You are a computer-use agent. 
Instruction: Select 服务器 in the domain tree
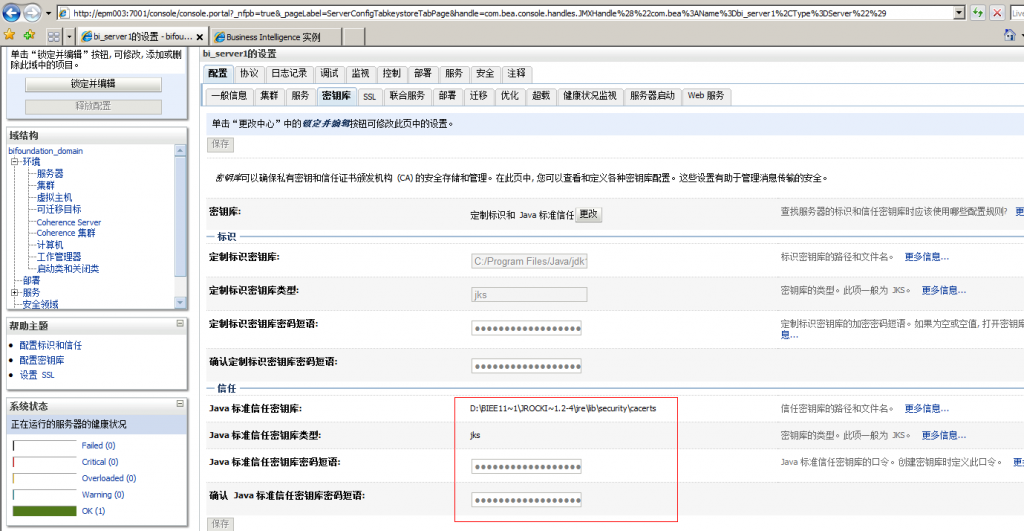(x=50, y=174)
